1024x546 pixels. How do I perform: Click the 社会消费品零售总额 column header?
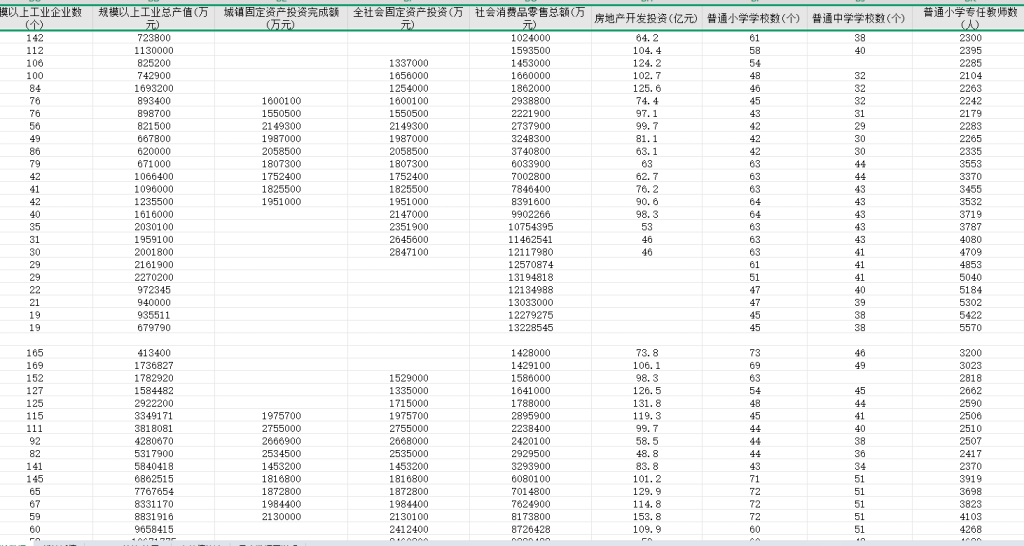(x=530, y=18)
